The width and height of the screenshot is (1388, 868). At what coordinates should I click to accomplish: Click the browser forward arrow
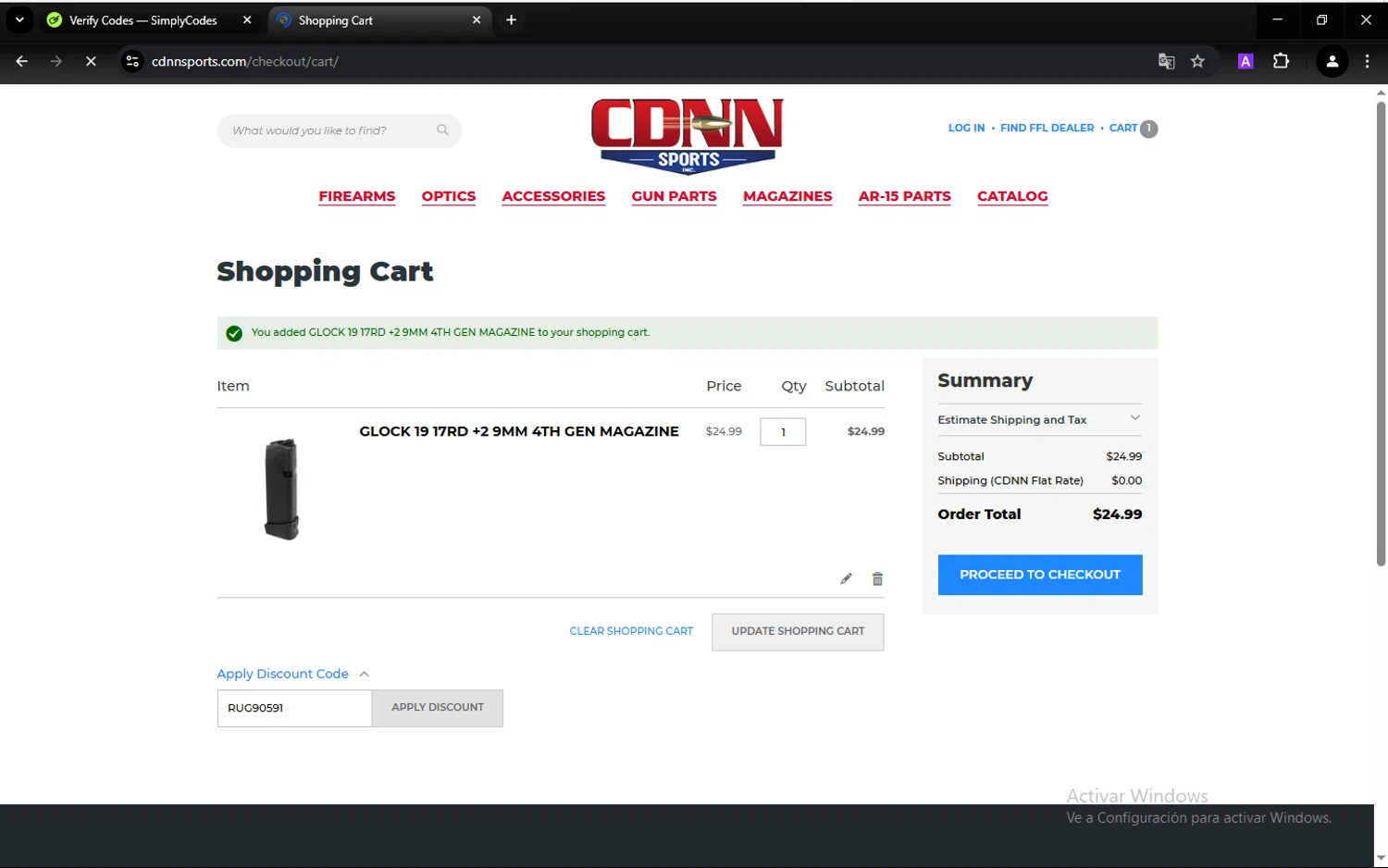click(x=56, y=62)
